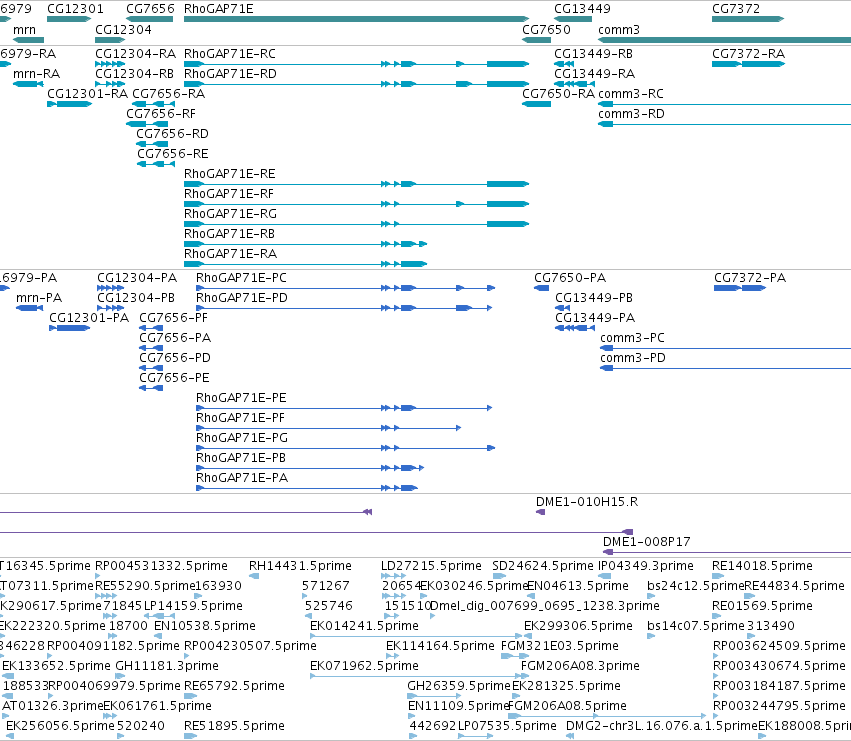The image size is (851, 741).
Task: Click transcript RhoGAP71E-RG
Action: click(356, 224)
